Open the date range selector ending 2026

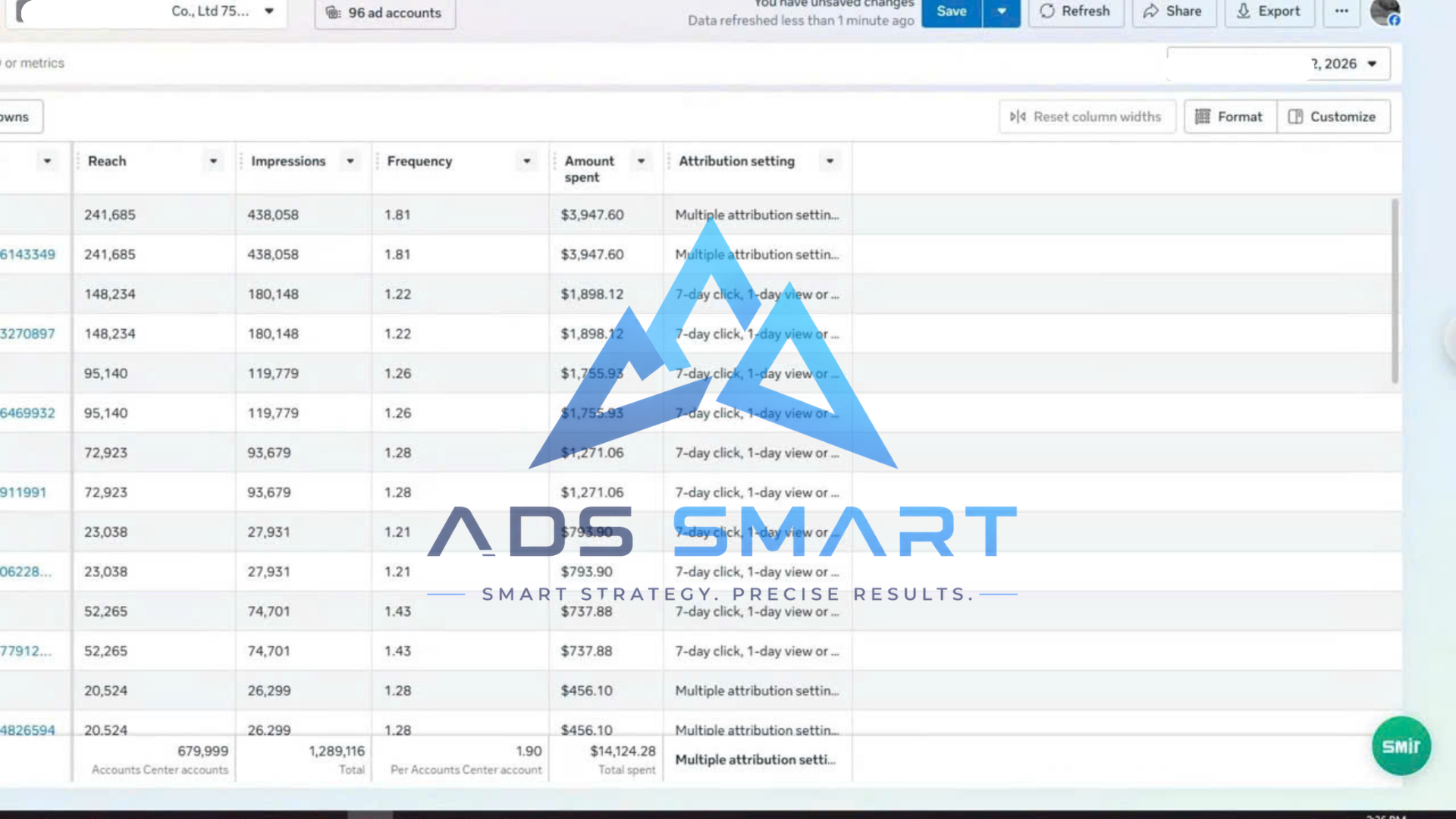tap(1279, 64)
